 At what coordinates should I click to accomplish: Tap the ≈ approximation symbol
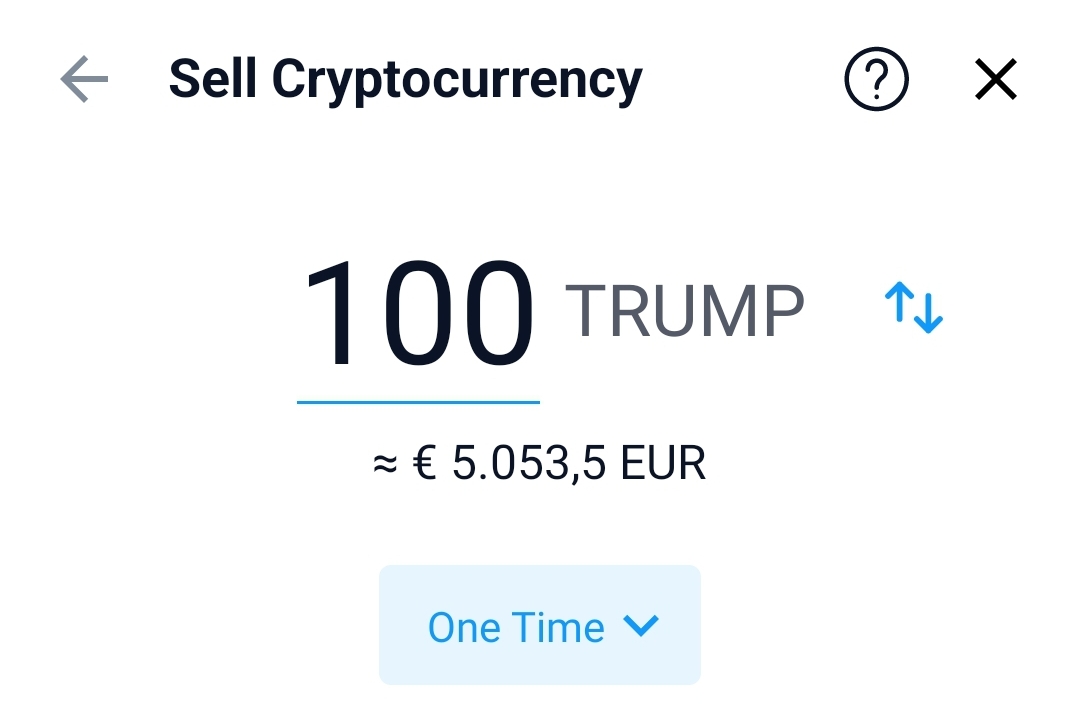385,465
